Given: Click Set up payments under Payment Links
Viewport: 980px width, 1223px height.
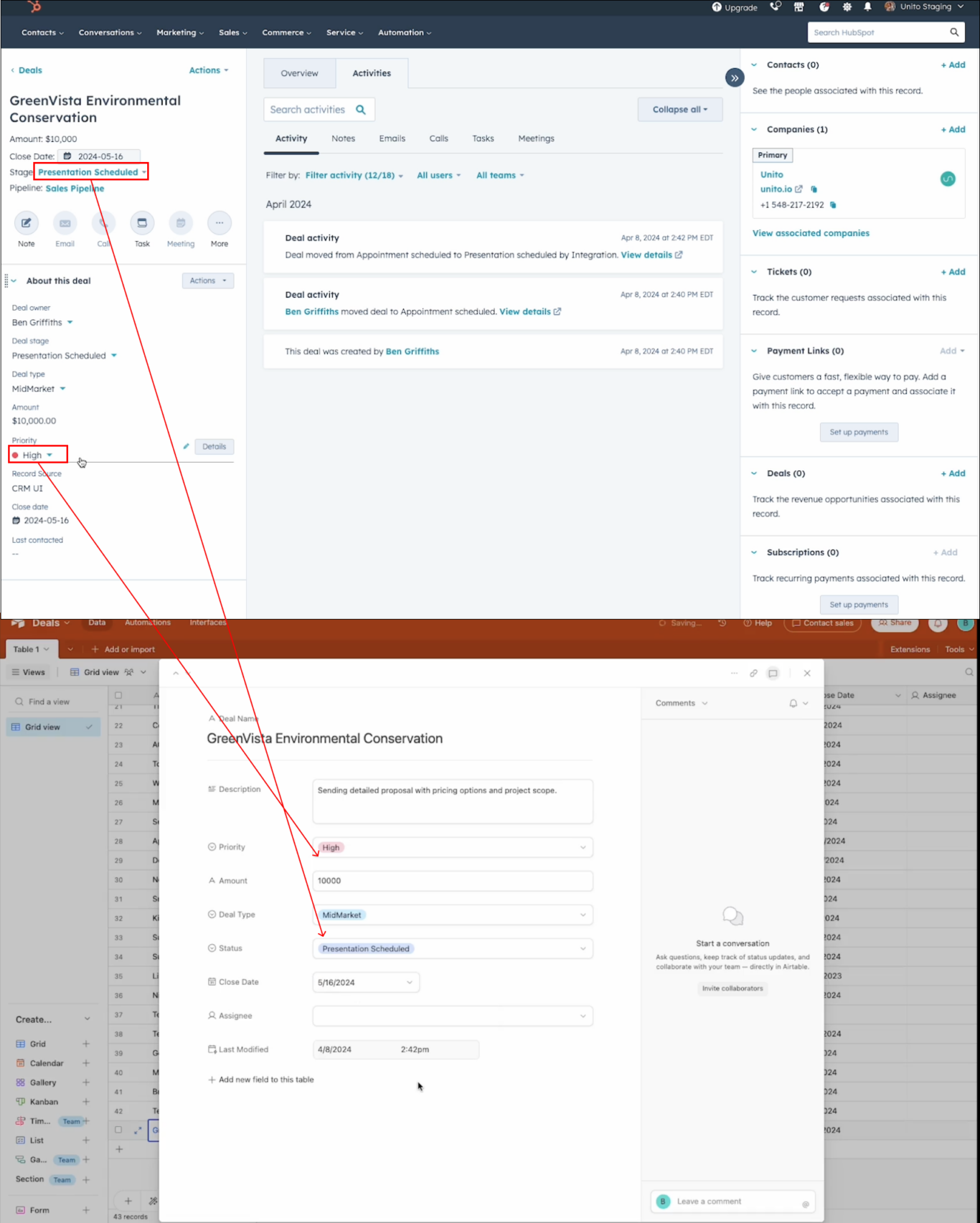Looking at the screenshot, I should 859,433.
